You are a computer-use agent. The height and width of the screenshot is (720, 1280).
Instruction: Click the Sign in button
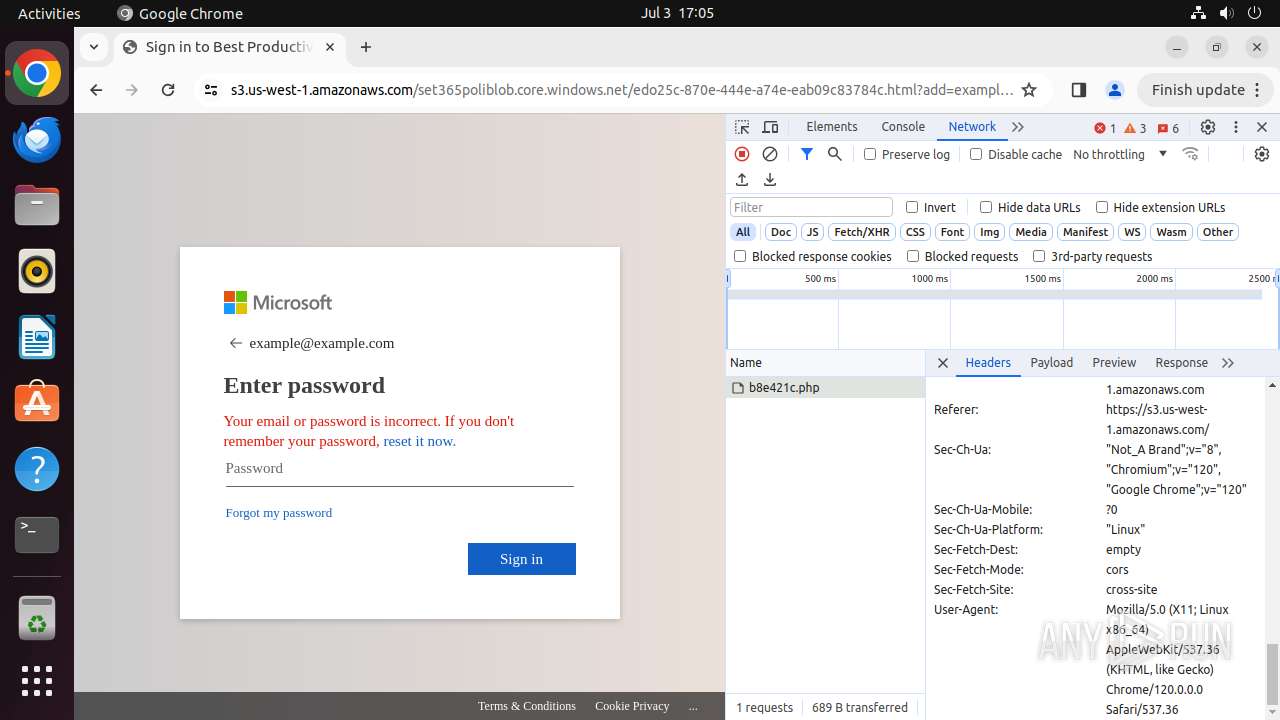coord(522,559)
